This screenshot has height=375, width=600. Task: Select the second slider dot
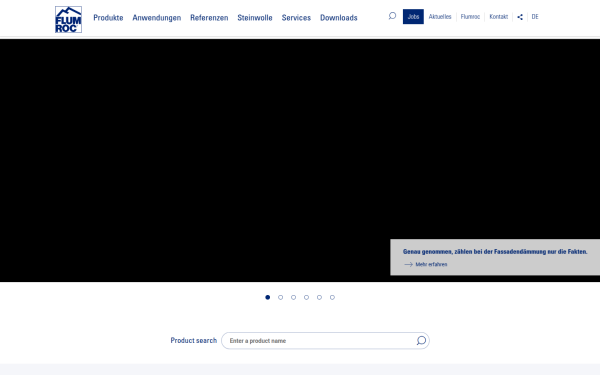[280, 297]
